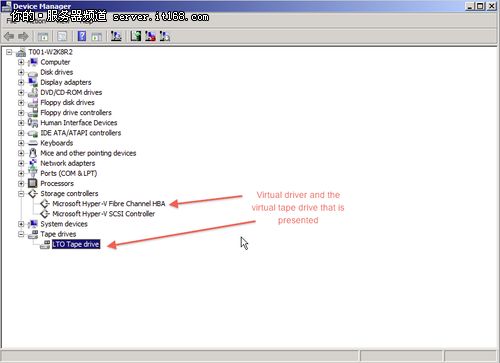
Task: Click the Forward arrow toolbar icon
Action: pyautogui.click(x=23, y=36)
